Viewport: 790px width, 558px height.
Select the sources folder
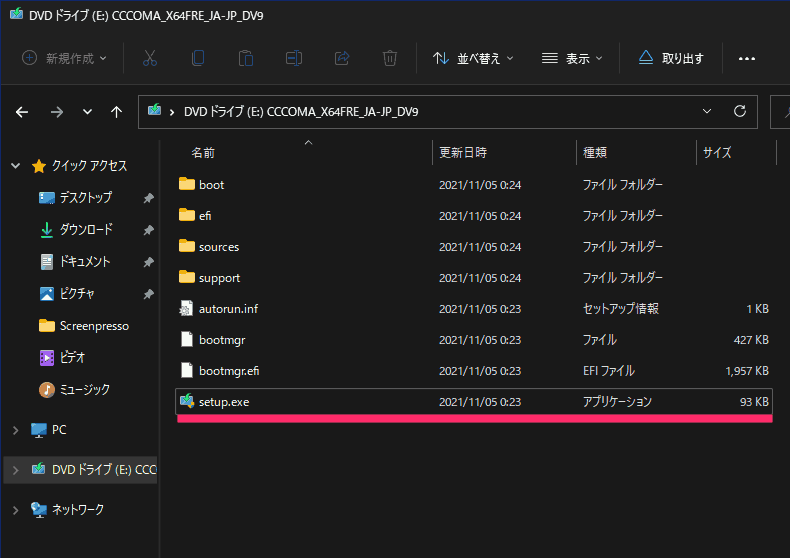(474, 247)
